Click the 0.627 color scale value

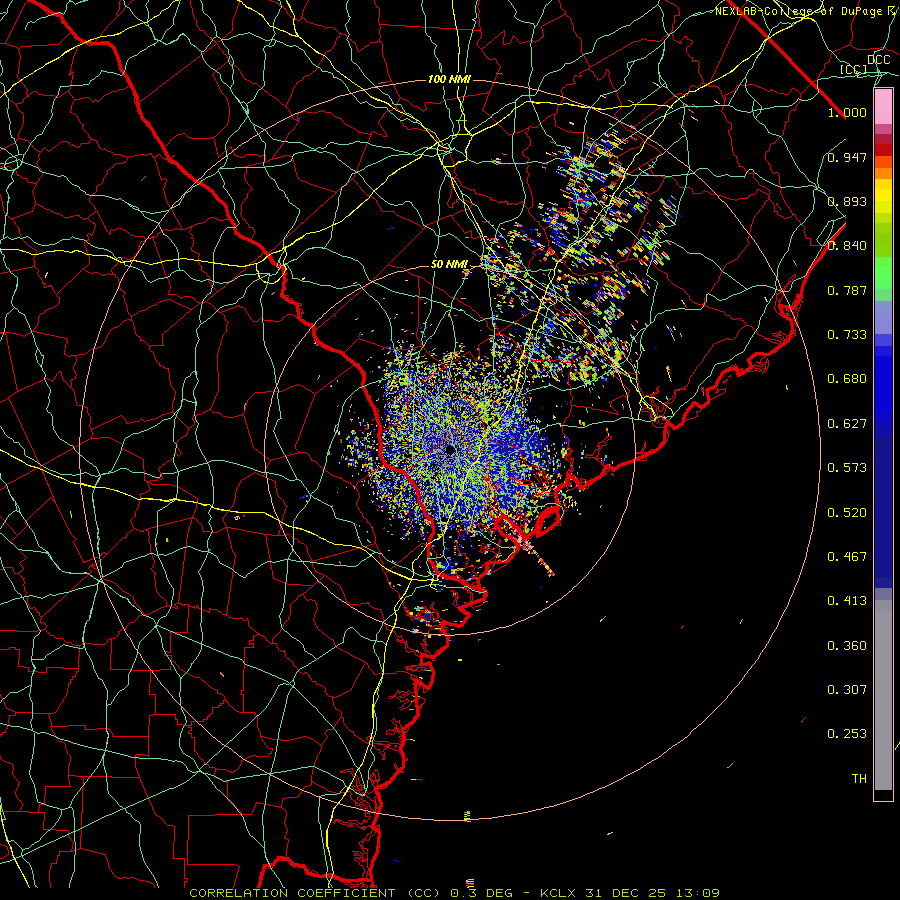tap(847, 424)
